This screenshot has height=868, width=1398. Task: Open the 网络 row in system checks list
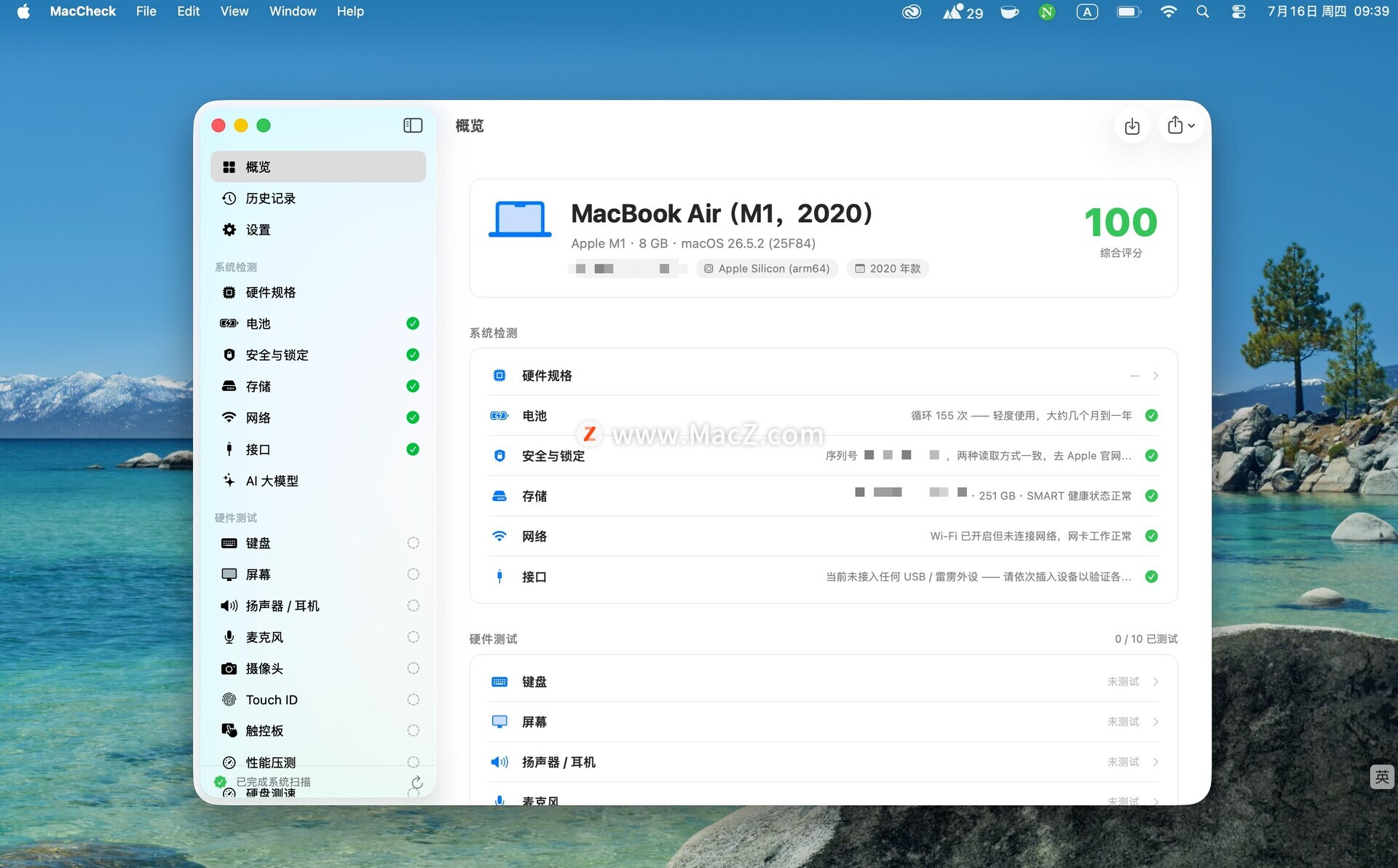point(824,536)
